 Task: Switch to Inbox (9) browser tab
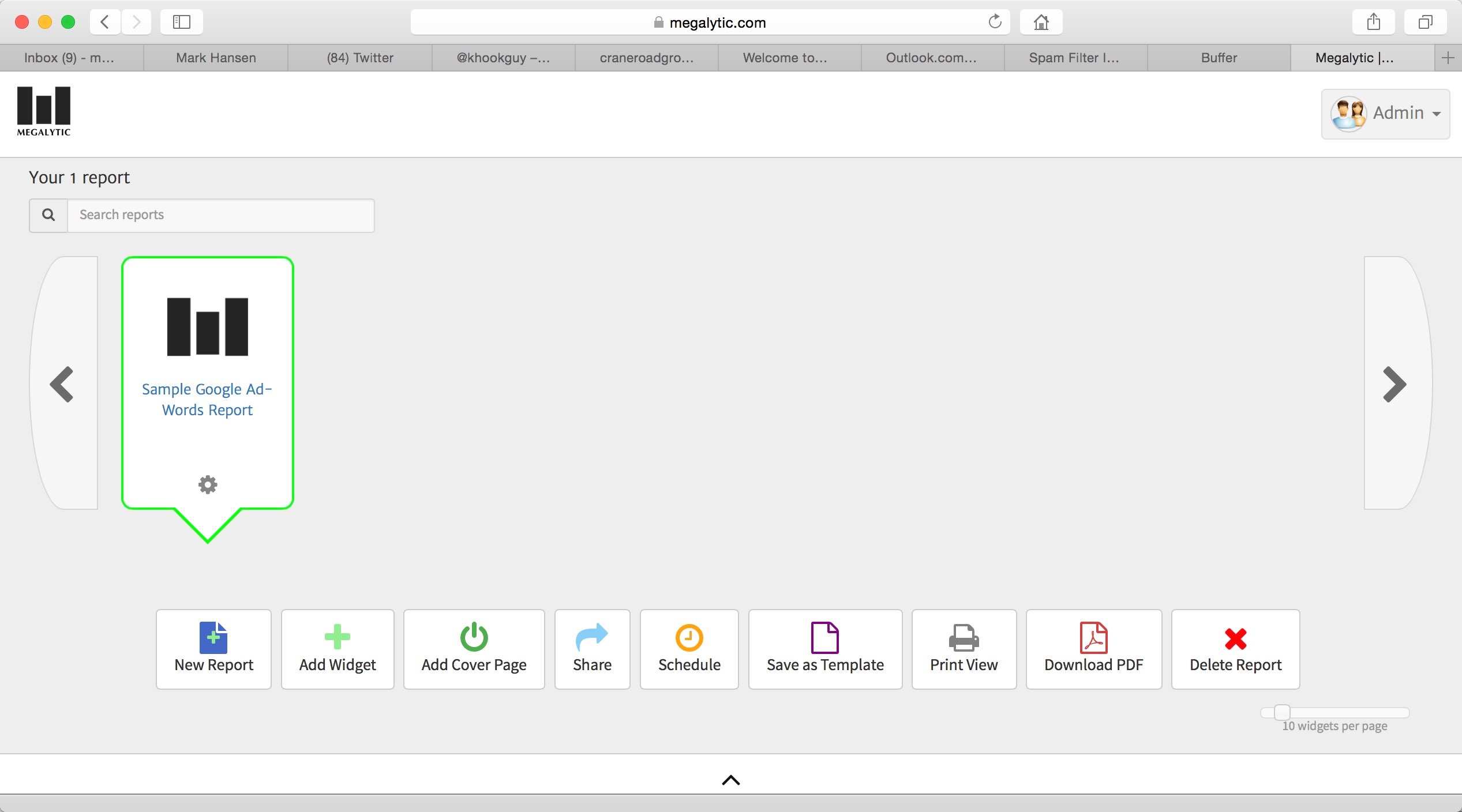pyautogui.click(x=72, y=58)
